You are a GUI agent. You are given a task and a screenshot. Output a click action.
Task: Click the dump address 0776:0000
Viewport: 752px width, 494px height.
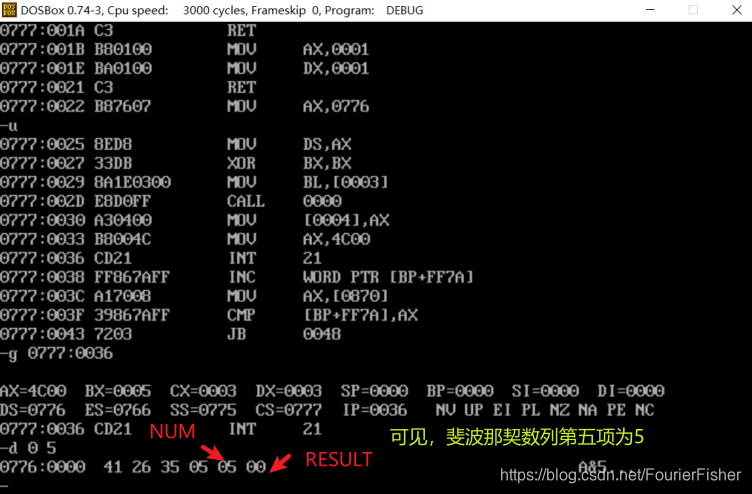click(43, 467)
